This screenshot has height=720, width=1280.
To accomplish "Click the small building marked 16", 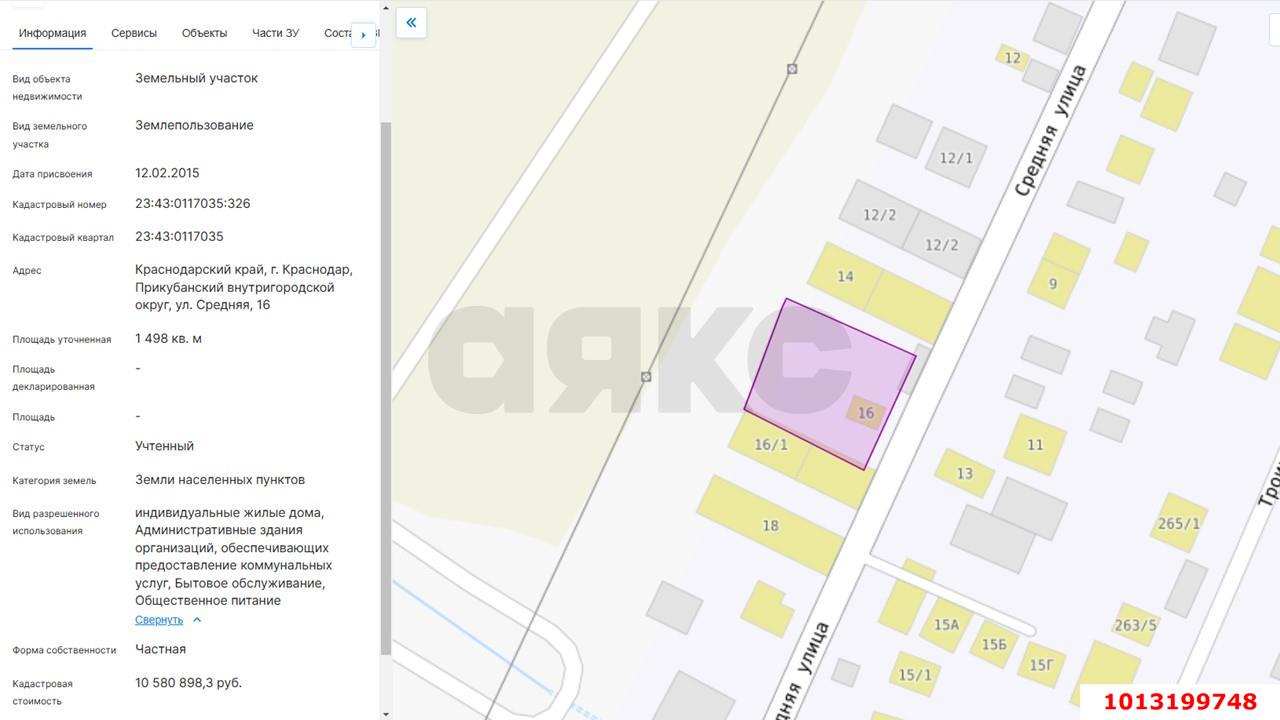I will tap(865, 412).
